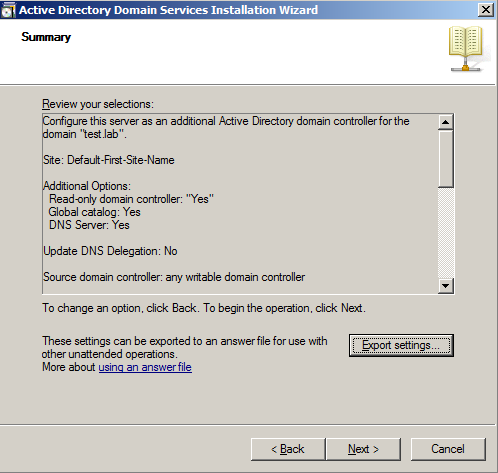
Task: Click the scroll up arrow in summary box
Action: (x=446, y=122)
